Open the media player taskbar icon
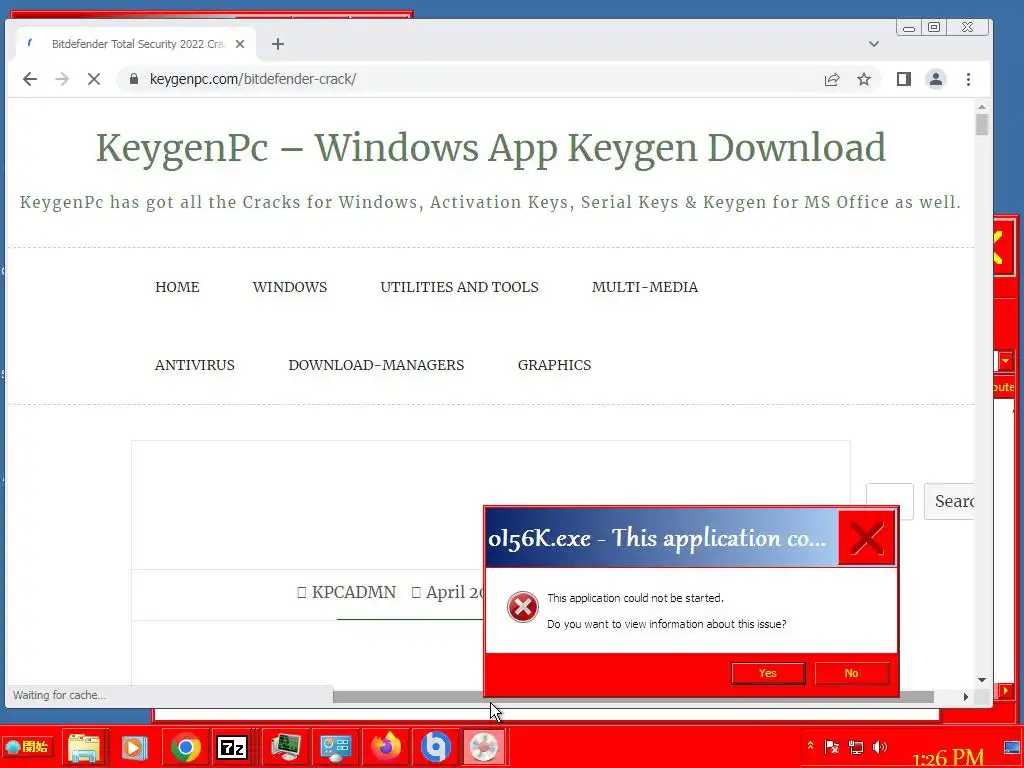 [135, 747]
